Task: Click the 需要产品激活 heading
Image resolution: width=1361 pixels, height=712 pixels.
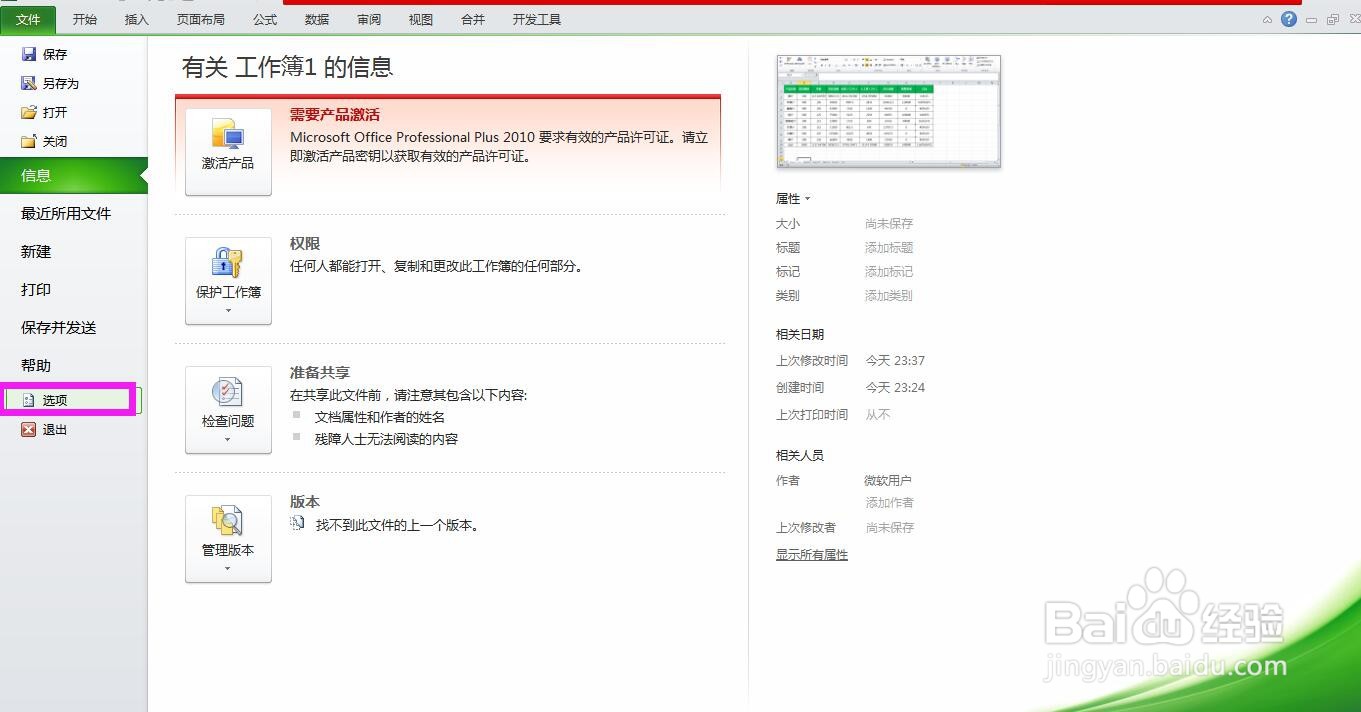Action: 335,115
